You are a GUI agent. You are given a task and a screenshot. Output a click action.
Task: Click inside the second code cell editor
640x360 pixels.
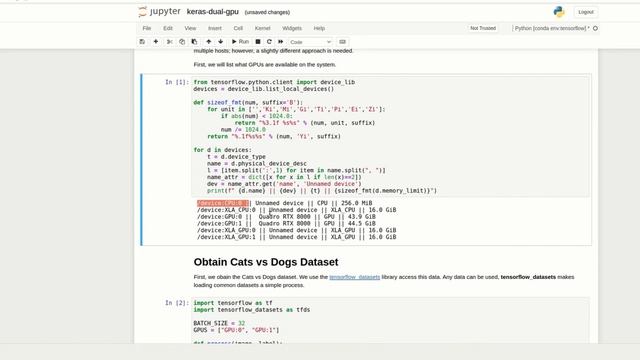click(x=390, y=321)
